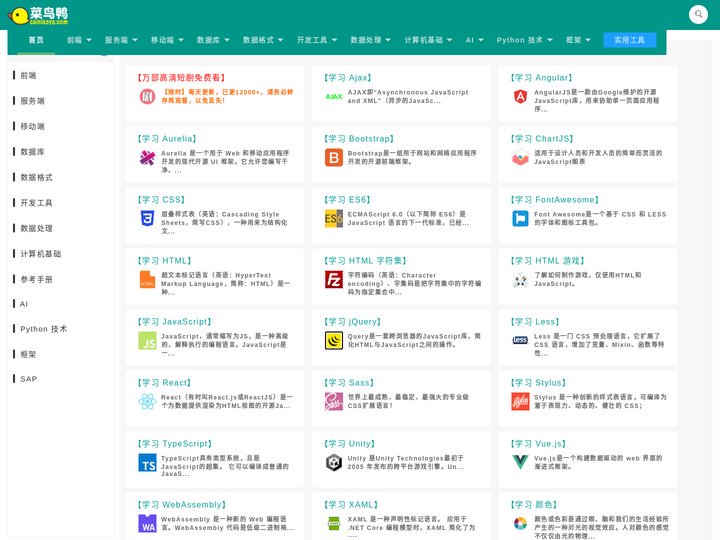Click the FontAwesome flag icon
Screen dimensions: 720x540
point(520,219)
